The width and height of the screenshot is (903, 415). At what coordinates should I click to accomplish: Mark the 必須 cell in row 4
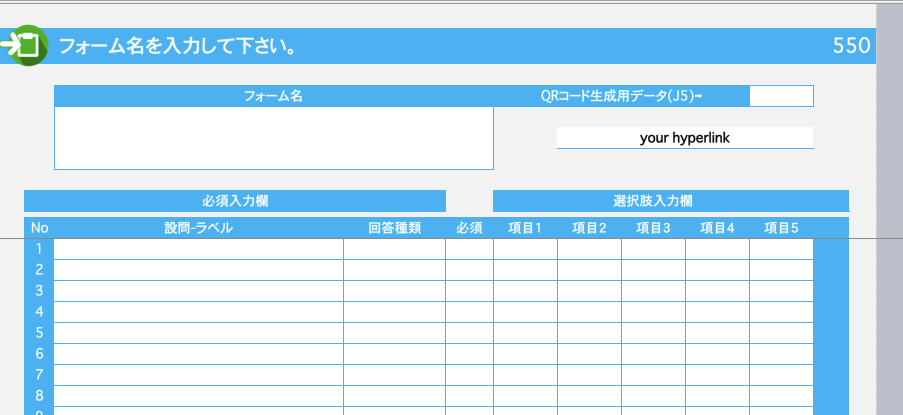pos(469,312)
